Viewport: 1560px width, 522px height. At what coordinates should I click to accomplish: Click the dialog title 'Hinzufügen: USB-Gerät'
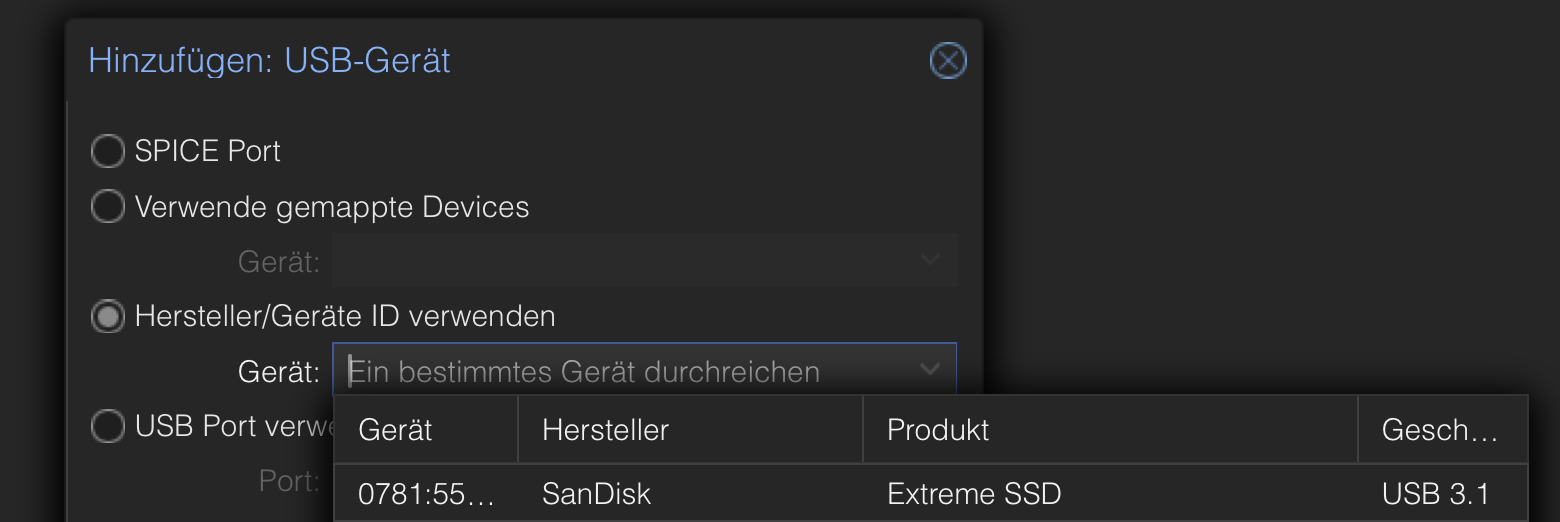point(269,61)
